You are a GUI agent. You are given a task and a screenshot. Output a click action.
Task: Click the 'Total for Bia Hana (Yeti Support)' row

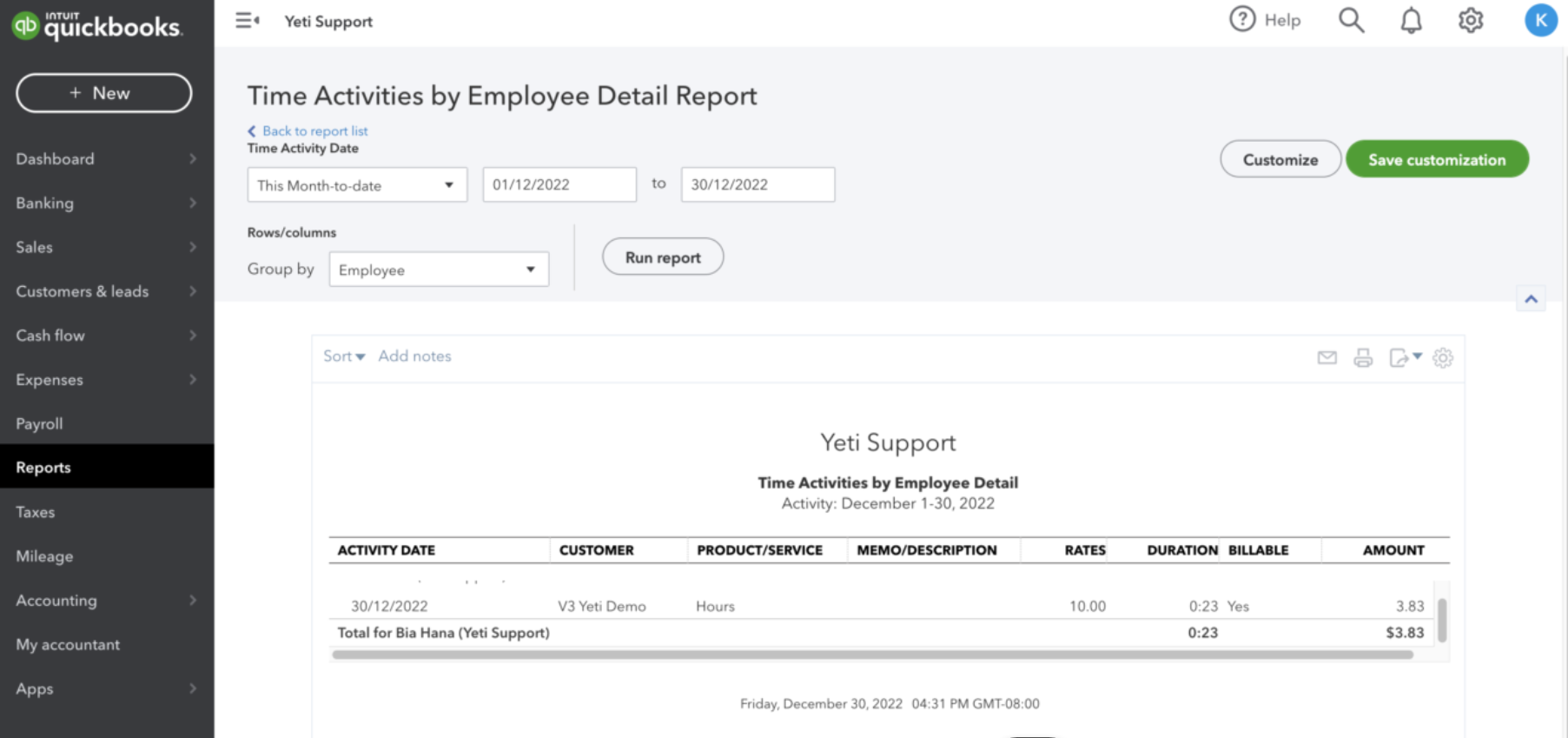[x=881, y=633]
